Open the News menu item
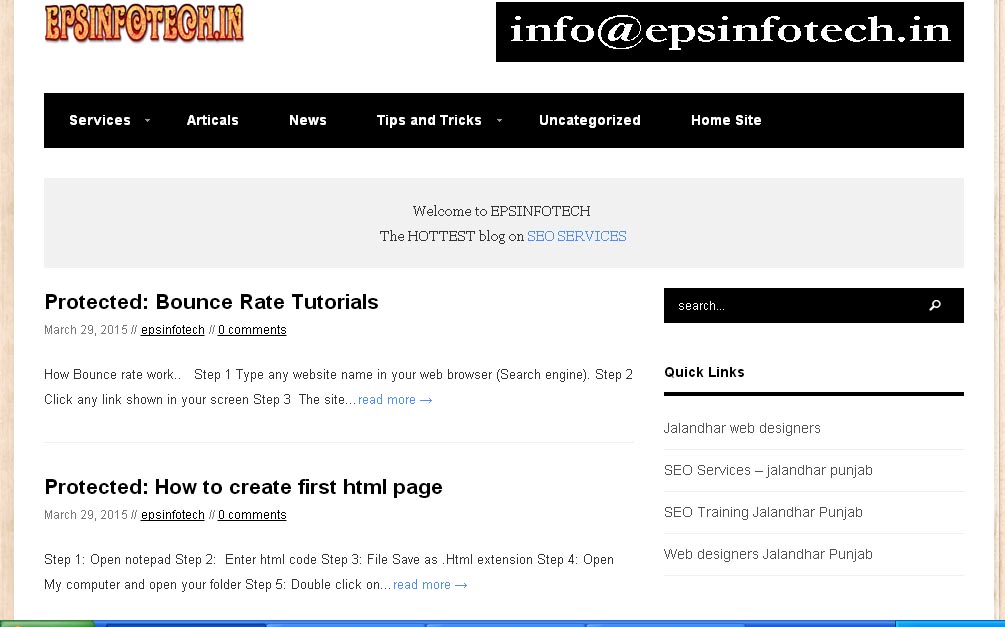 click(x=307, y=120)
